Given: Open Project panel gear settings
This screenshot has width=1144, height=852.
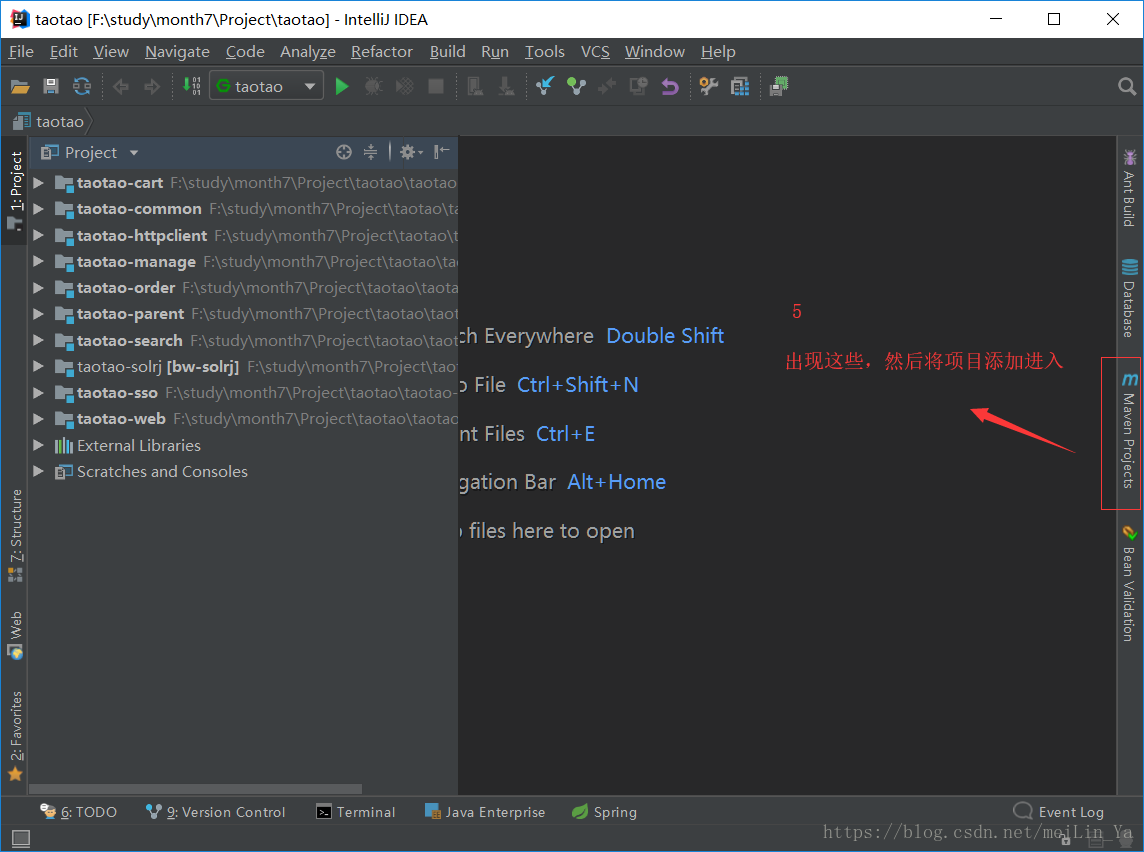Looking at the screenshot, I should [410, 152].
